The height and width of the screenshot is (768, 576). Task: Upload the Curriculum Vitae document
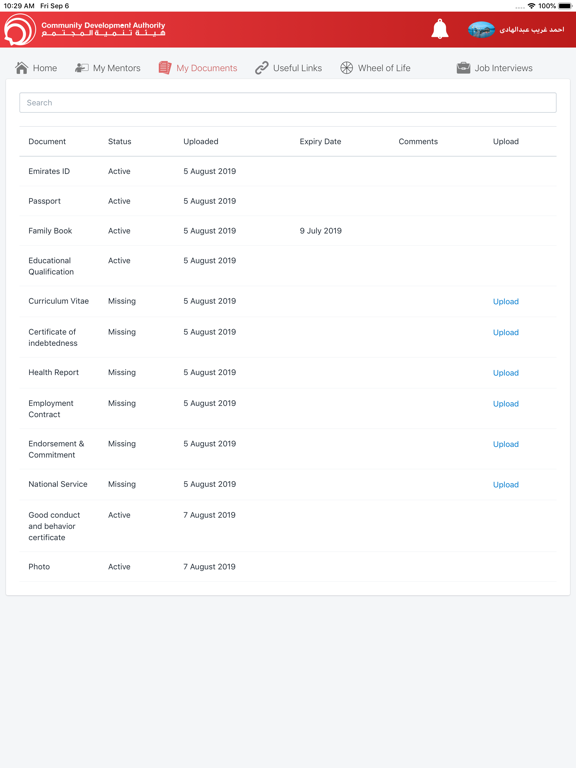[x=505, y=302]
